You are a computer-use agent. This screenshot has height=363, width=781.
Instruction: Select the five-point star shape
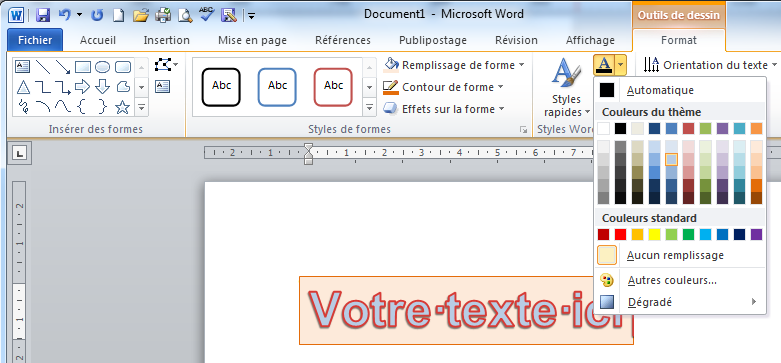point(123,107)
